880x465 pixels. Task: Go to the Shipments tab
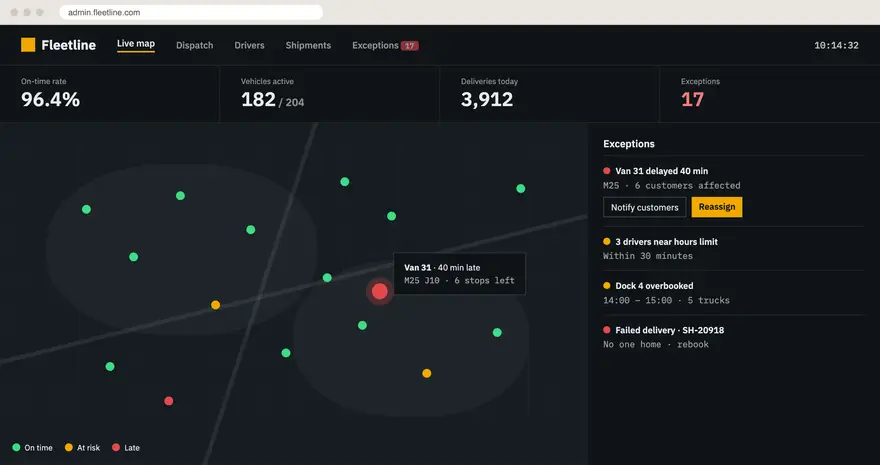pos(308,45)
